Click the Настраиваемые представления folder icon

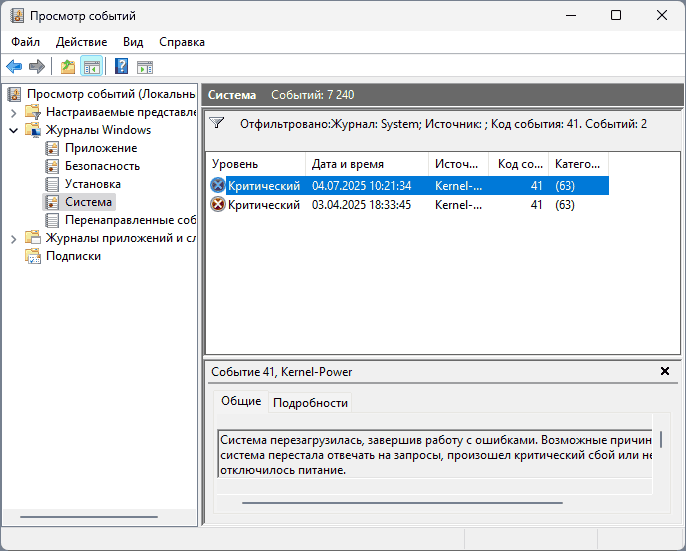pyautogui.click(x=33, y=112)
